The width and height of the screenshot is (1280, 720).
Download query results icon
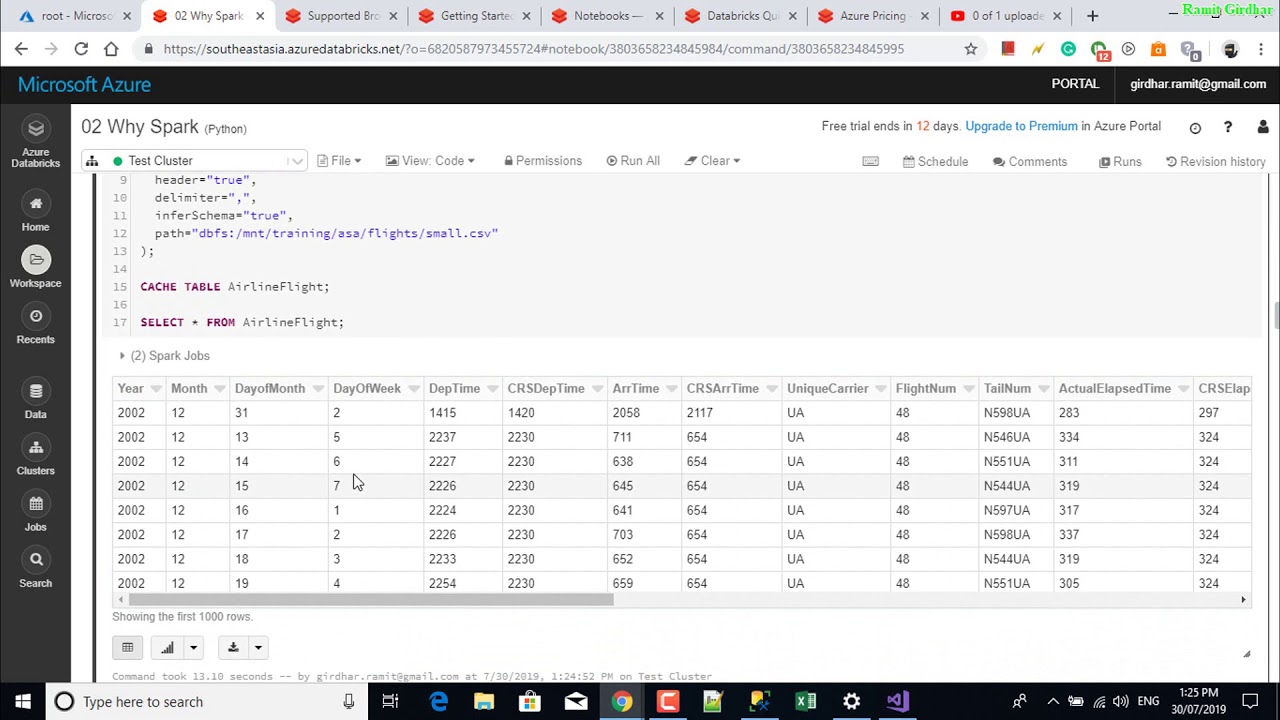click(x=233, y=647)
